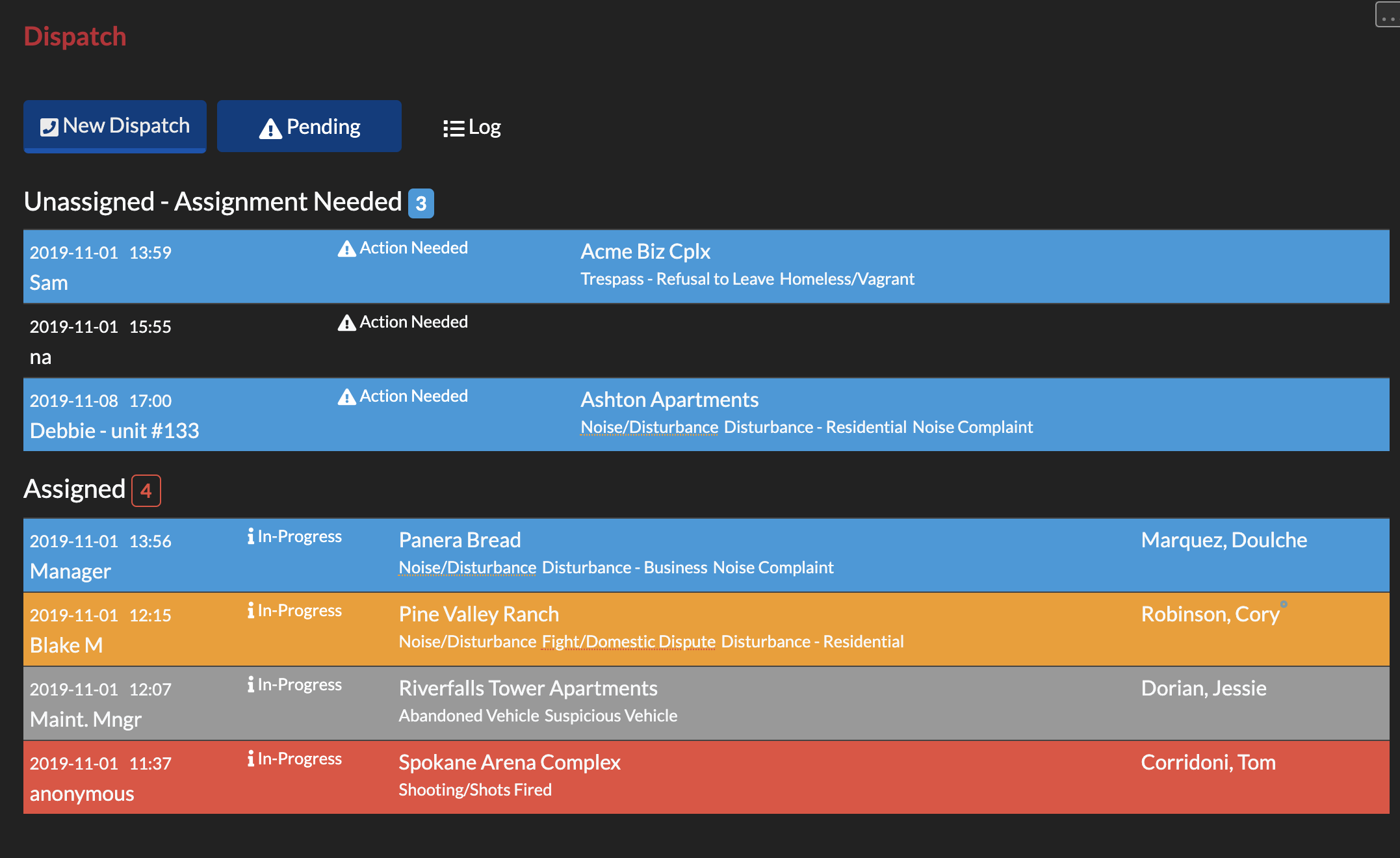Click the Log list icon
The image size is (1400, 858).
point(453,127)
